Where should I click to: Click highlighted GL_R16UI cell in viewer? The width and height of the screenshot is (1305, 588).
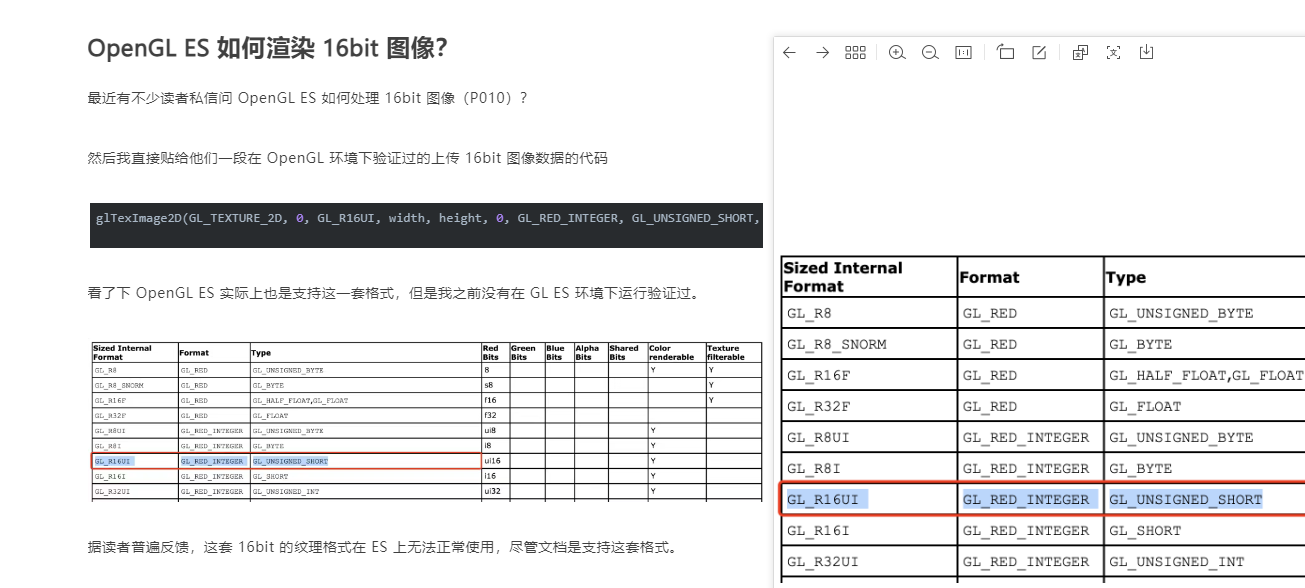click(869, 499)
